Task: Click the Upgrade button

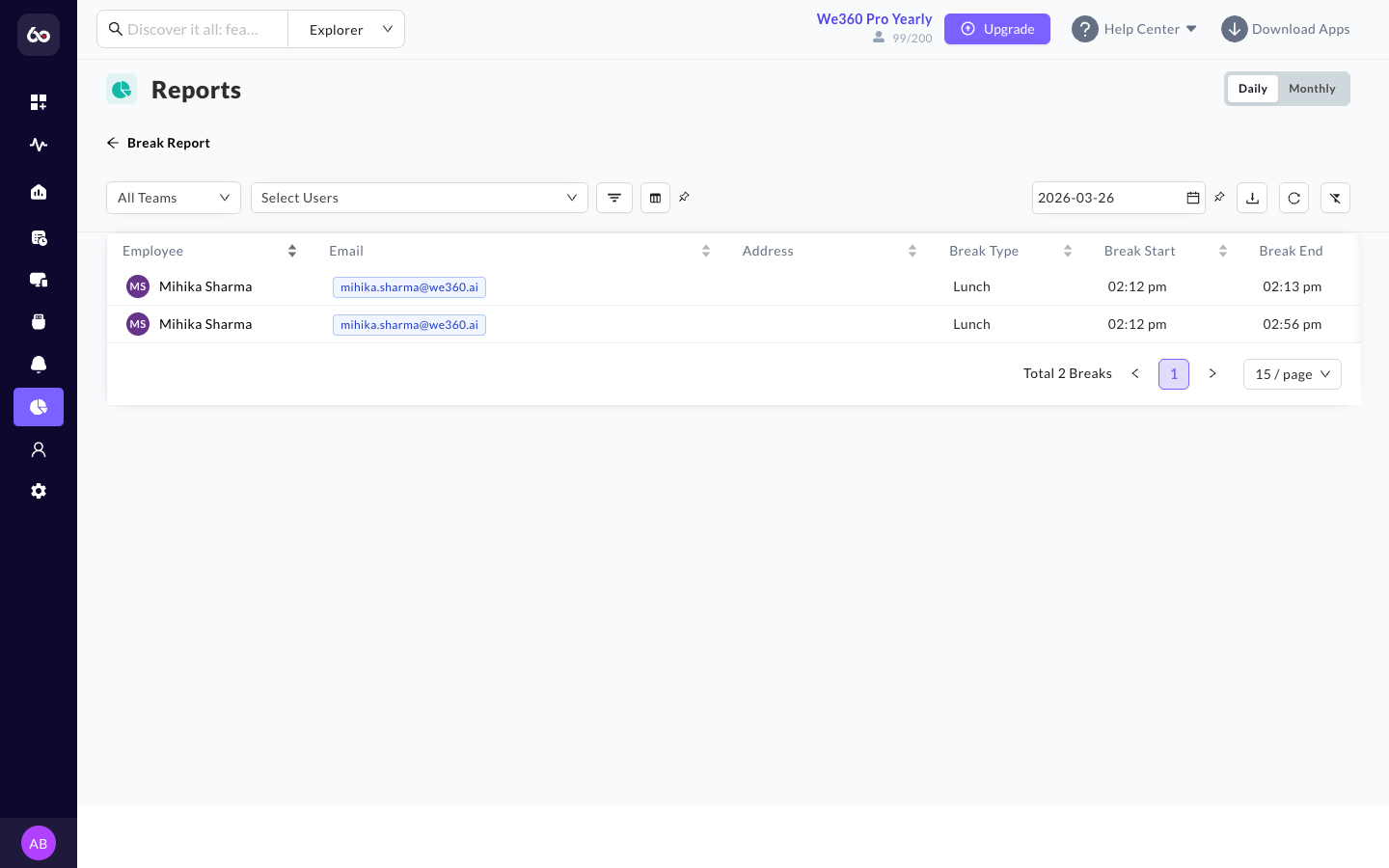Action: pyautogui.click(x=997, y=29)
